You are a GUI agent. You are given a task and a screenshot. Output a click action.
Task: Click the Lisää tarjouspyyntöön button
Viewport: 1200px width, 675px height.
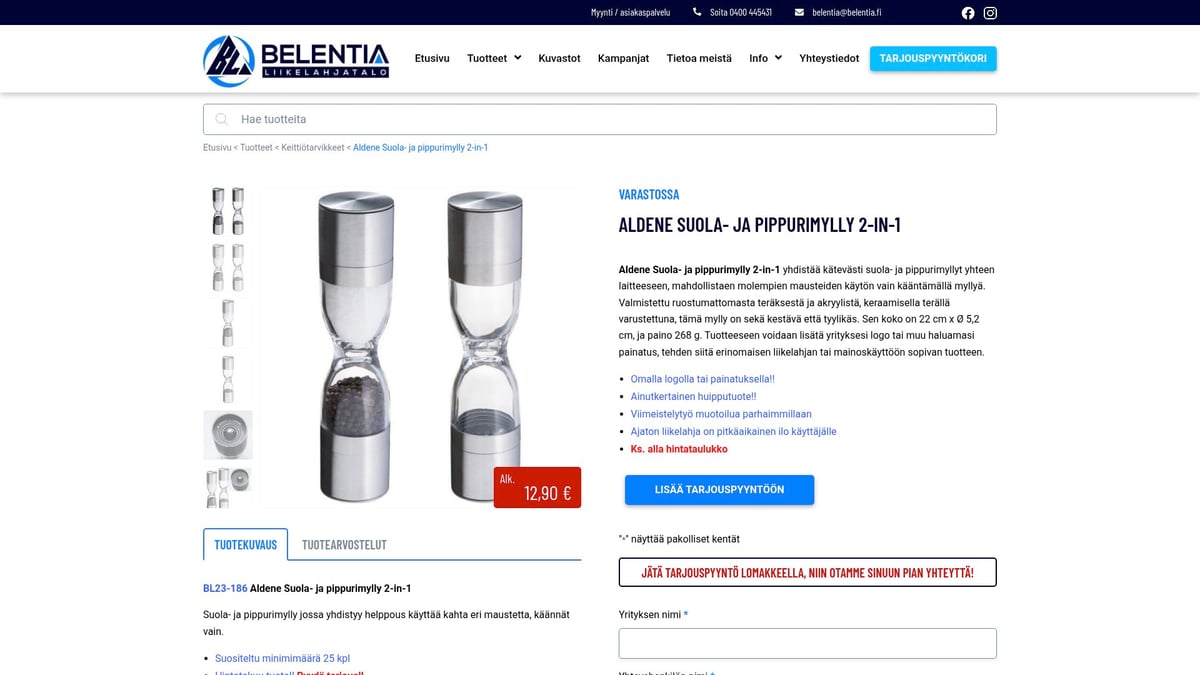click(x=719, y=490)
